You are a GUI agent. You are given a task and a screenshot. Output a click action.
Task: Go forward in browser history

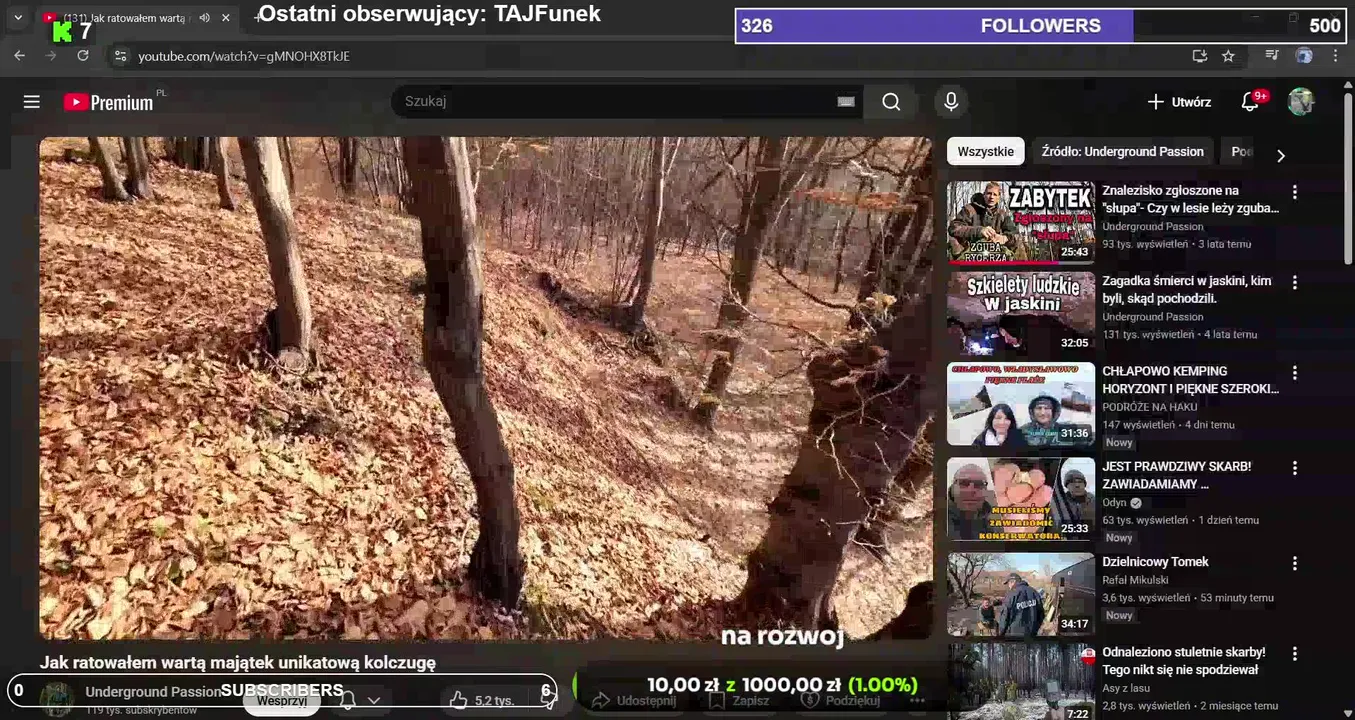pyautogui.click(x=51, y=56)
